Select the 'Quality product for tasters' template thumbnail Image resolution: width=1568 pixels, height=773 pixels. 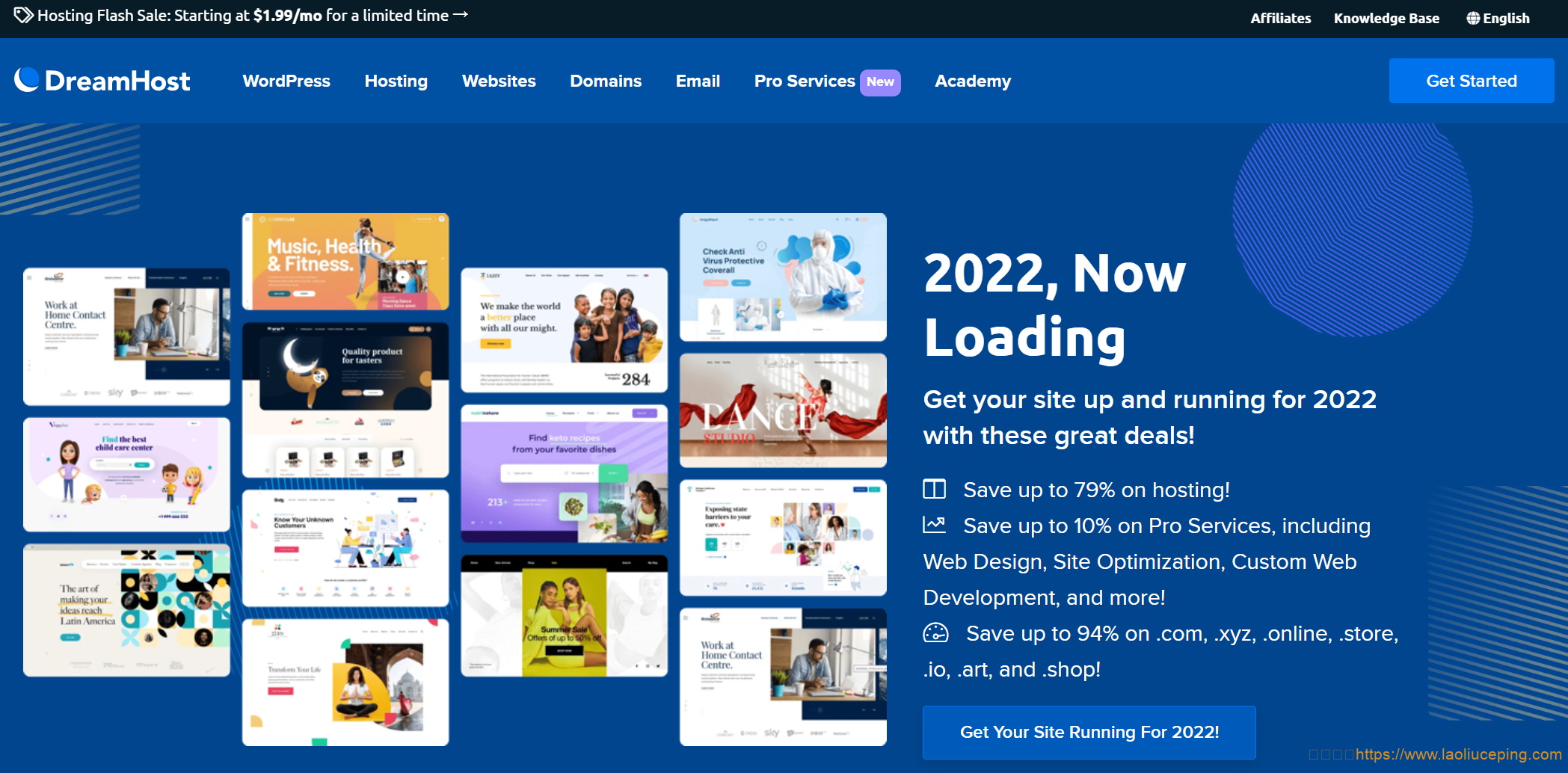point(345,400)
